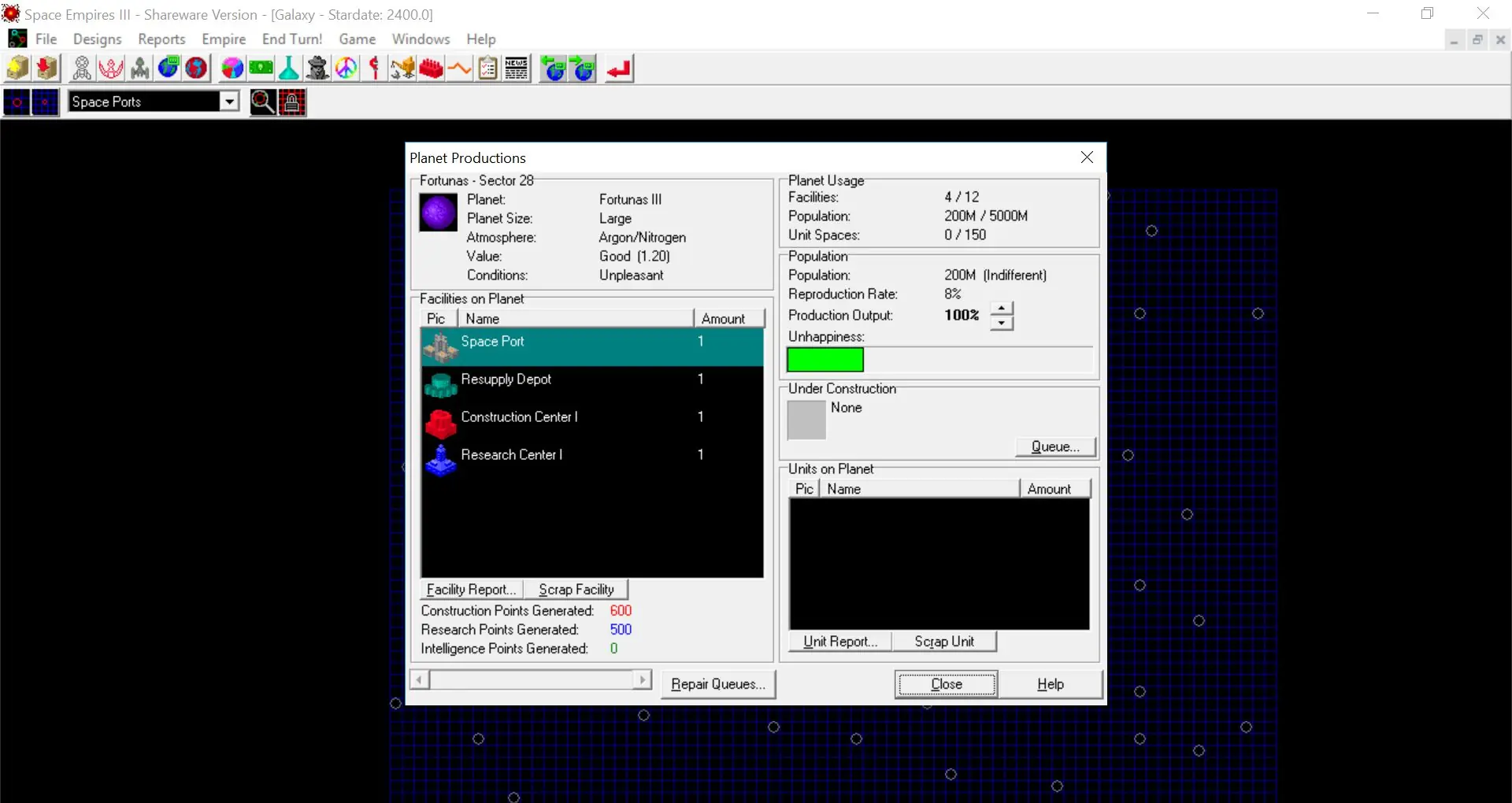Open the white robot-figure designs icon
The image size is (1512, 803).
(x=82, y=69)
